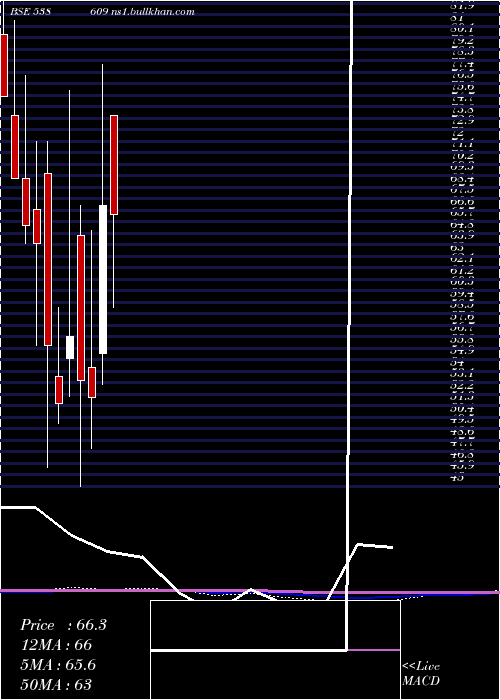Click the ns1.bullkhan.com watermark text

pyautogui.click(x=153, y=12)
